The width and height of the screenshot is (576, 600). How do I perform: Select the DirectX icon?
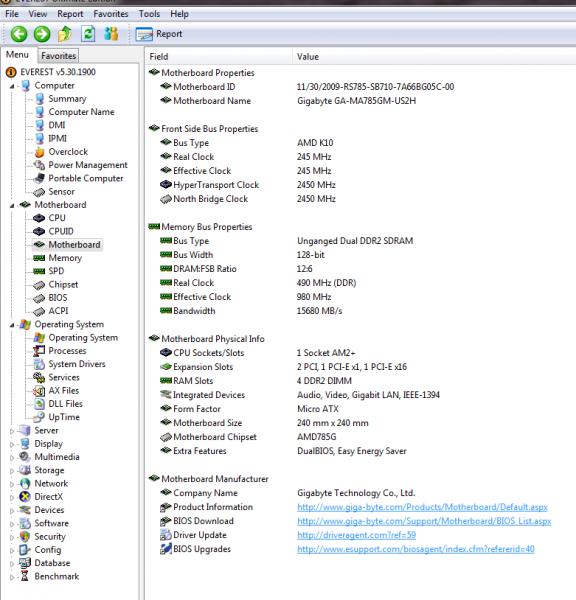pos(25,497)
